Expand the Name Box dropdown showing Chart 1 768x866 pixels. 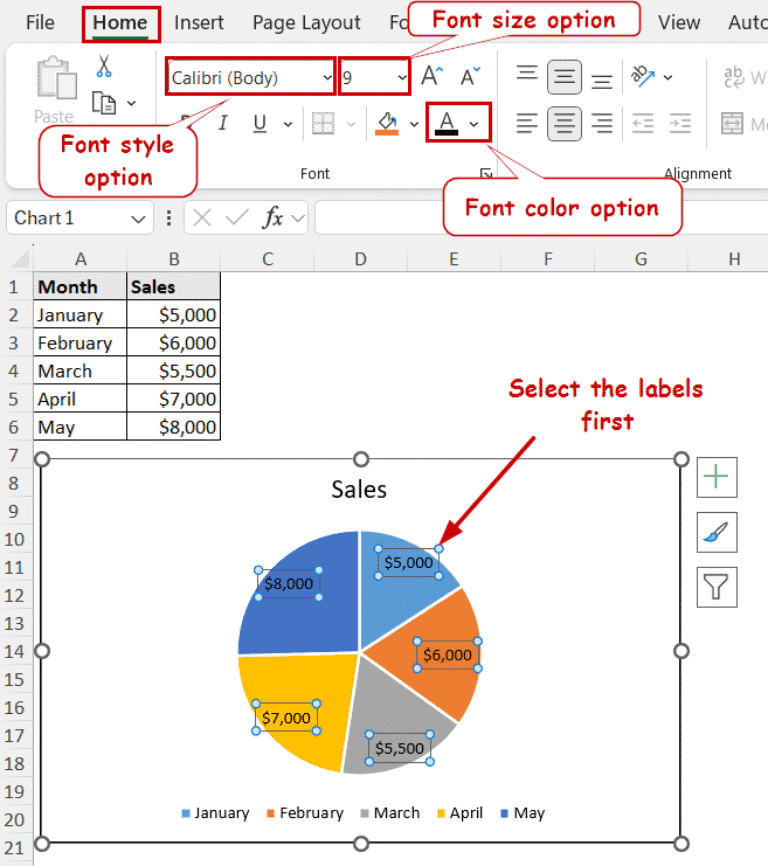click(x=137, y=218)
